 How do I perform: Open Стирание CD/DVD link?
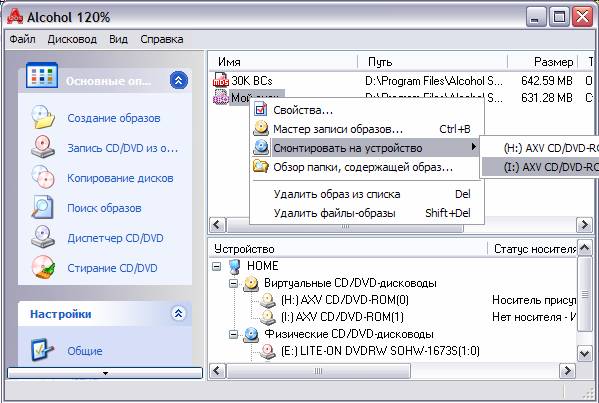tap(112, 268)
